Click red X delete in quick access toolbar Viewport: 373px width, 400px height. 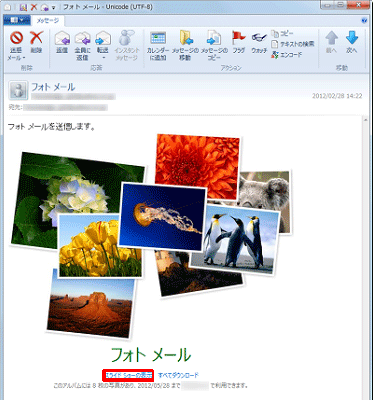pyautogui.click(x=34, y=7)
